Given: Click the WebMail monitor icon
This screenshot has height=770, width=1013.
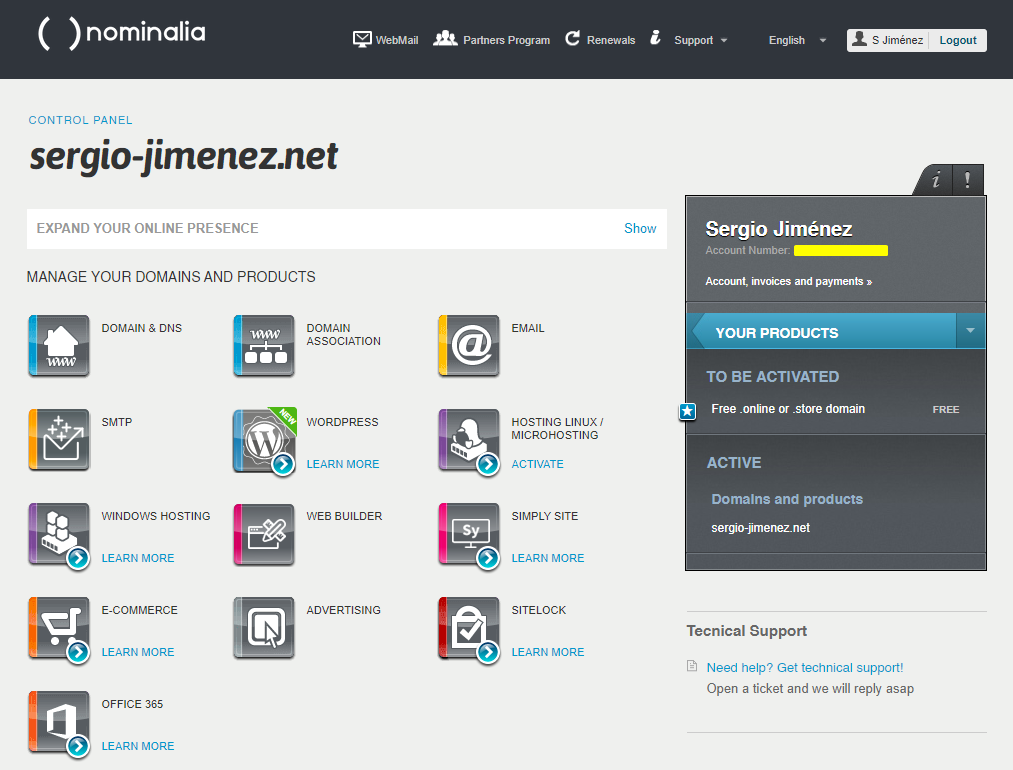Looking at the screenshot, I should pos(362,39).
